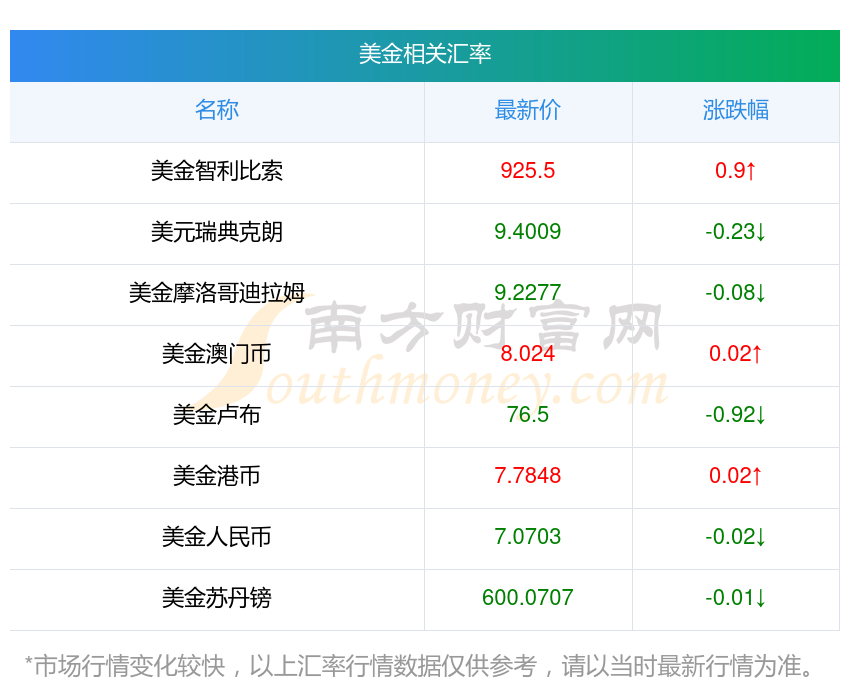Viewport: 850px width, 697px height.
Task: Select the 最新价 column header
Action: coord(527,110)
